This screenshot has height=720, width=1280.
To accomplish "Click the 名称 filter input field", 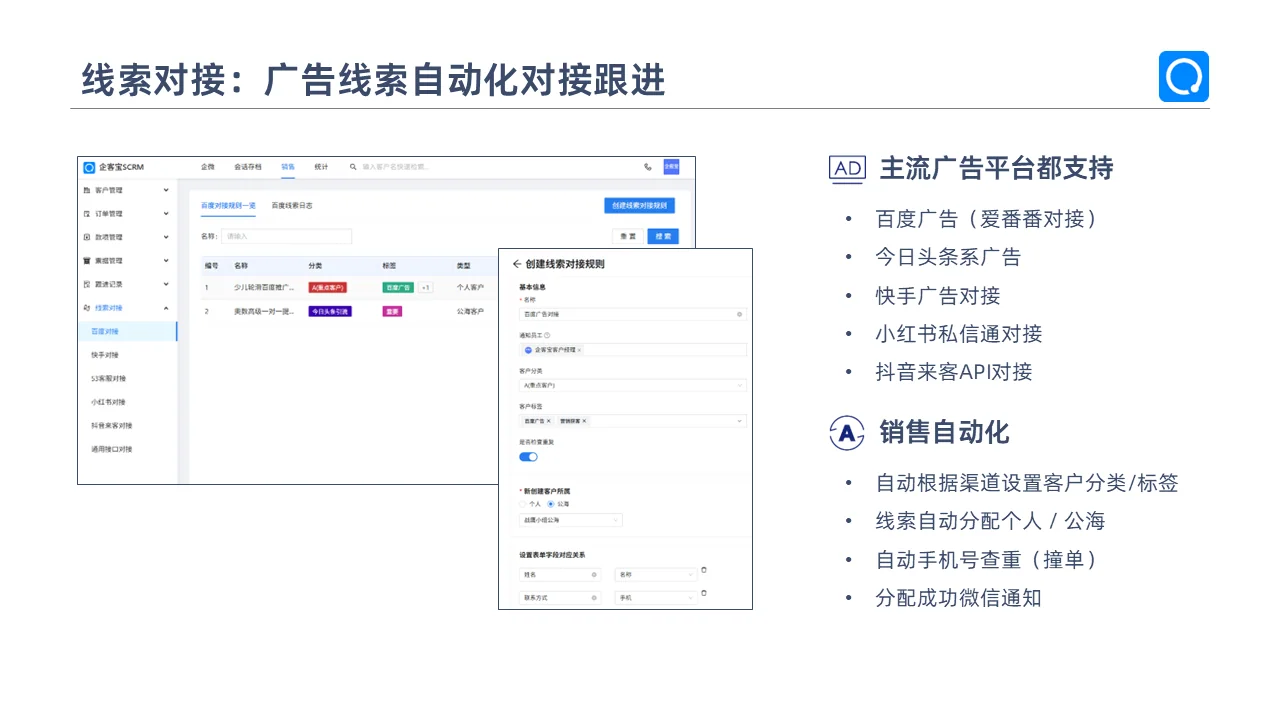I will (x=287, y=237).
